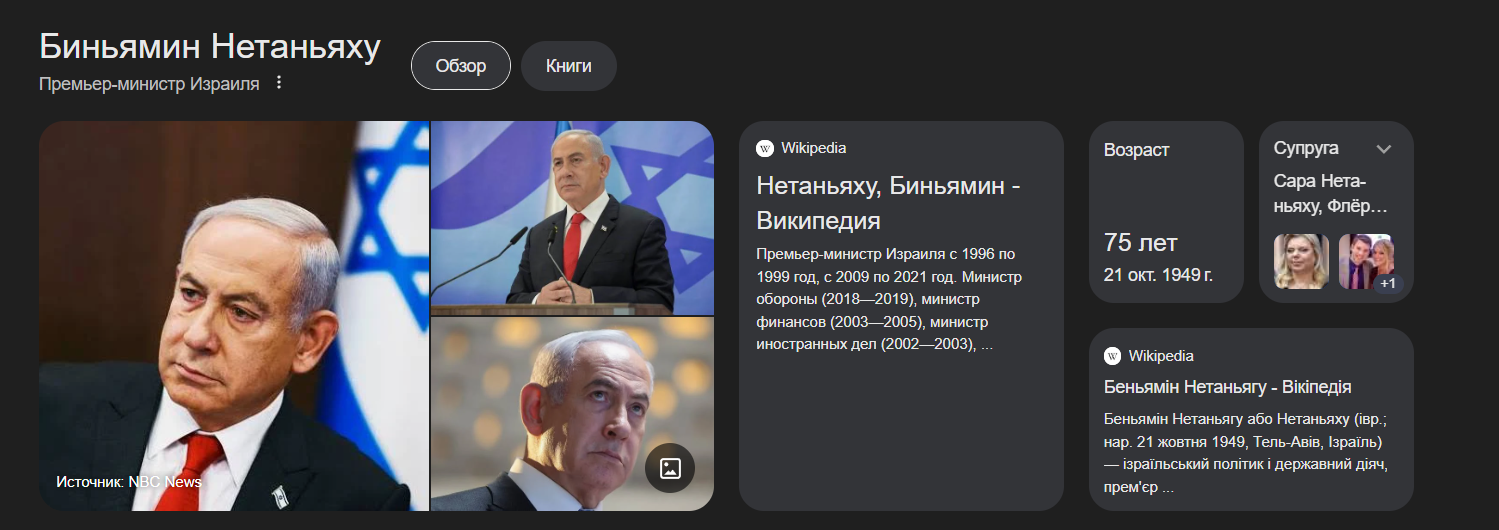Screen dimensions: 1499x530
Task: Select the Обзор tab
Action: coord(461,66)
